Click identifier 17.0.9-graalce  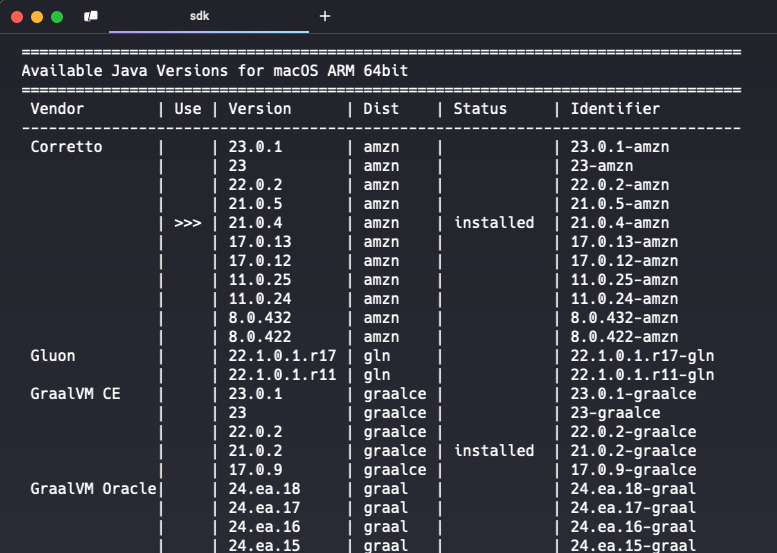tap(633, 470)
